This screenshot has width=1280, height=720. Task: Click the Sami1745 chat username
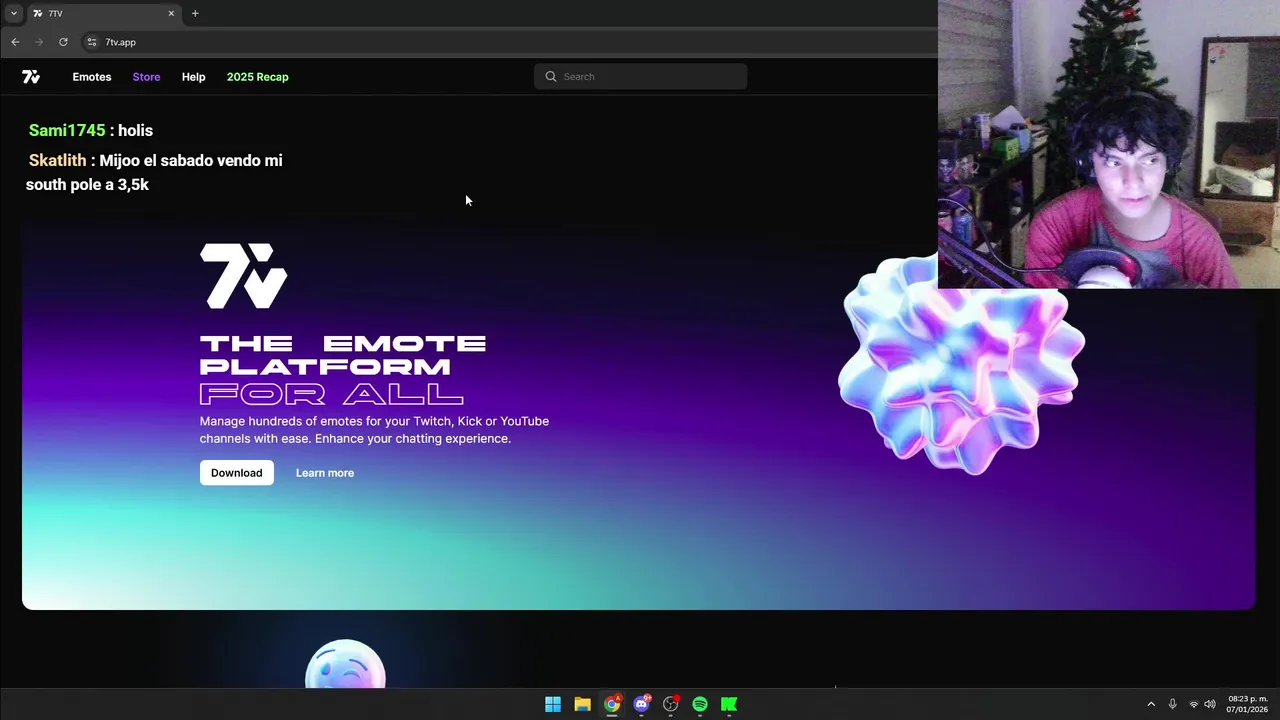pyautogui.click(x=67, y=131)
